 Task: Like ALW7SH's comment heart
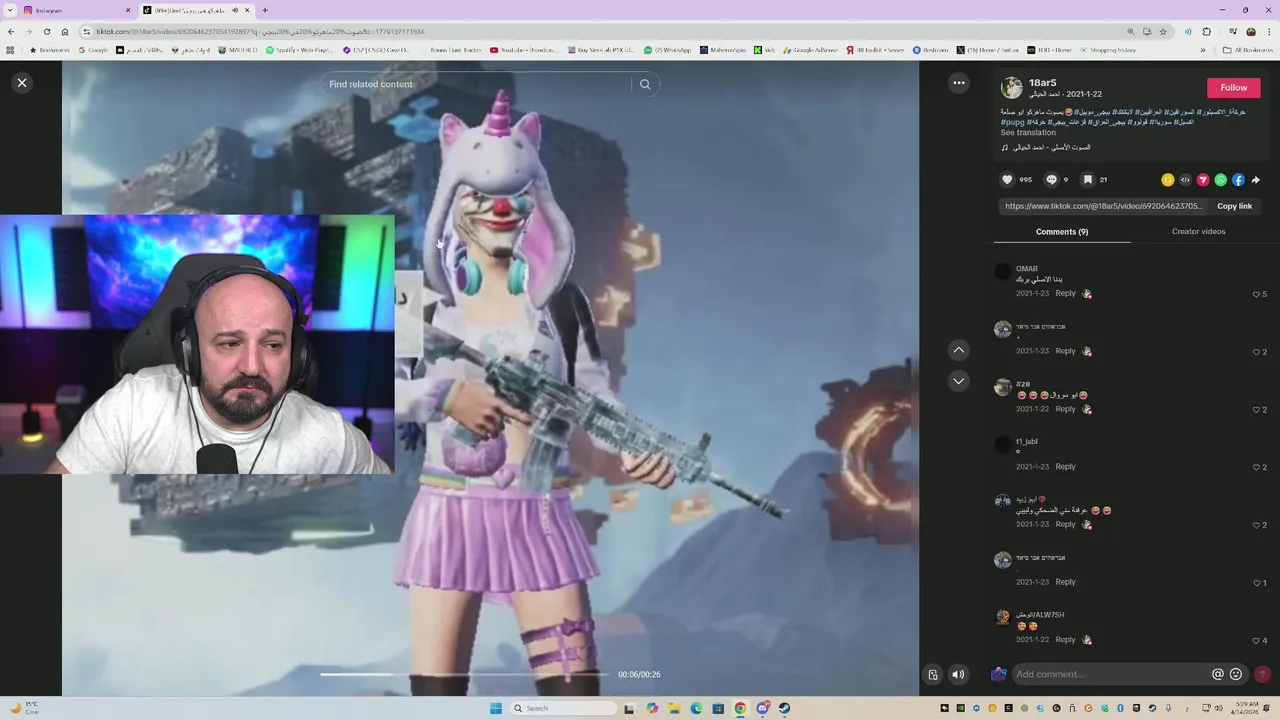coord(1256,640)
